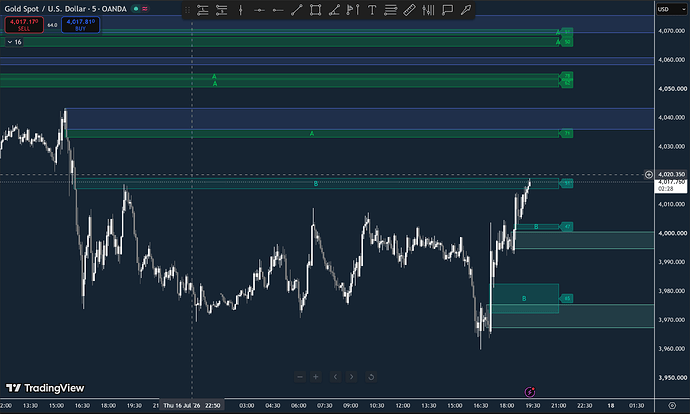The image size is (690, 414).
Task: Expand the 16 indicators legend chevron
Action: pyautogui.click(x=10, y=42)
